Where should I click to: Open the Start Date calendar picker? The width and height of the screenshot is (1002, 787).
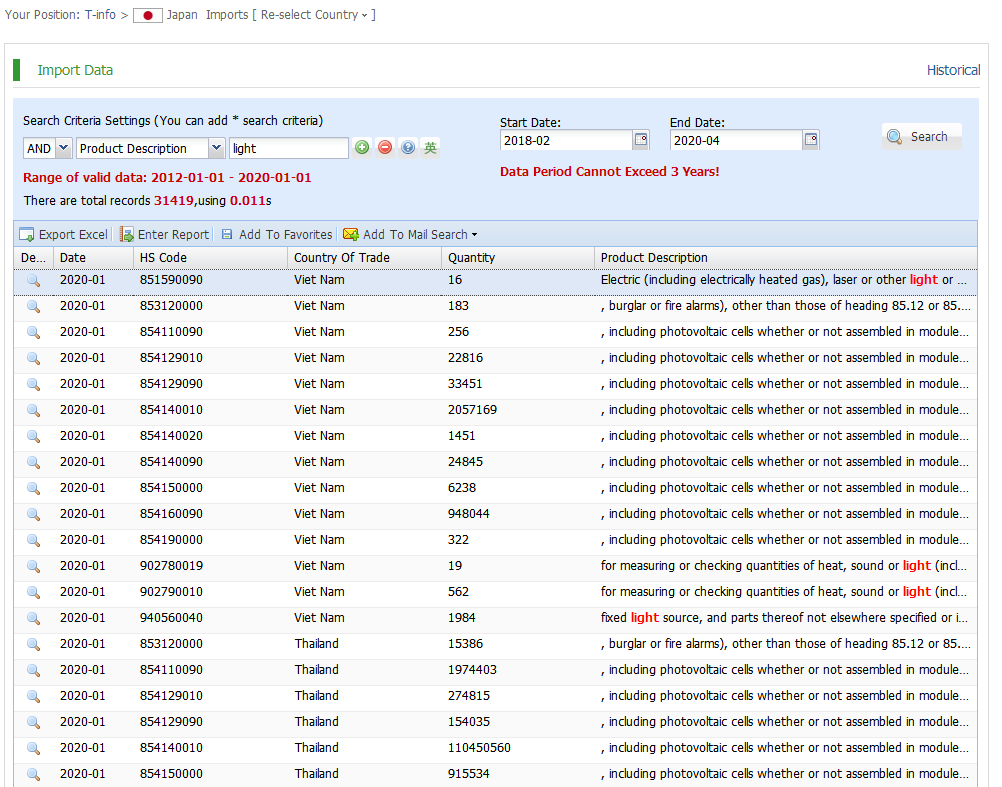(x=641, y=140)
